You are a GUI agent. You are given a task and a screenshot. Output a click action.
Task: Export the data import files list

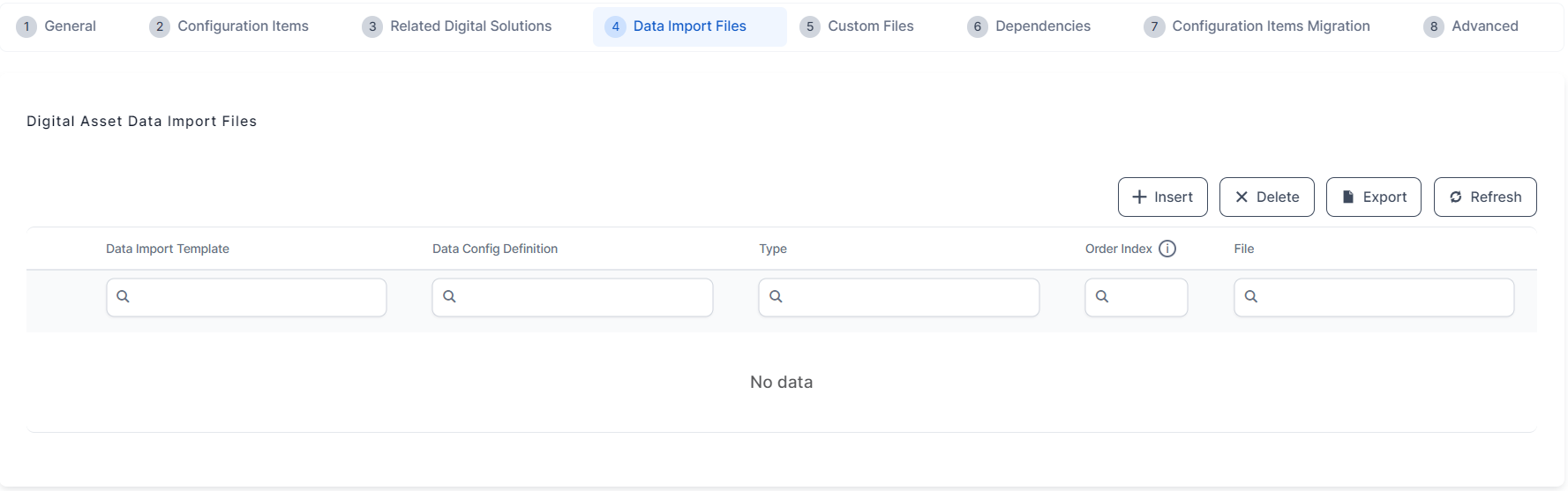1373,197
